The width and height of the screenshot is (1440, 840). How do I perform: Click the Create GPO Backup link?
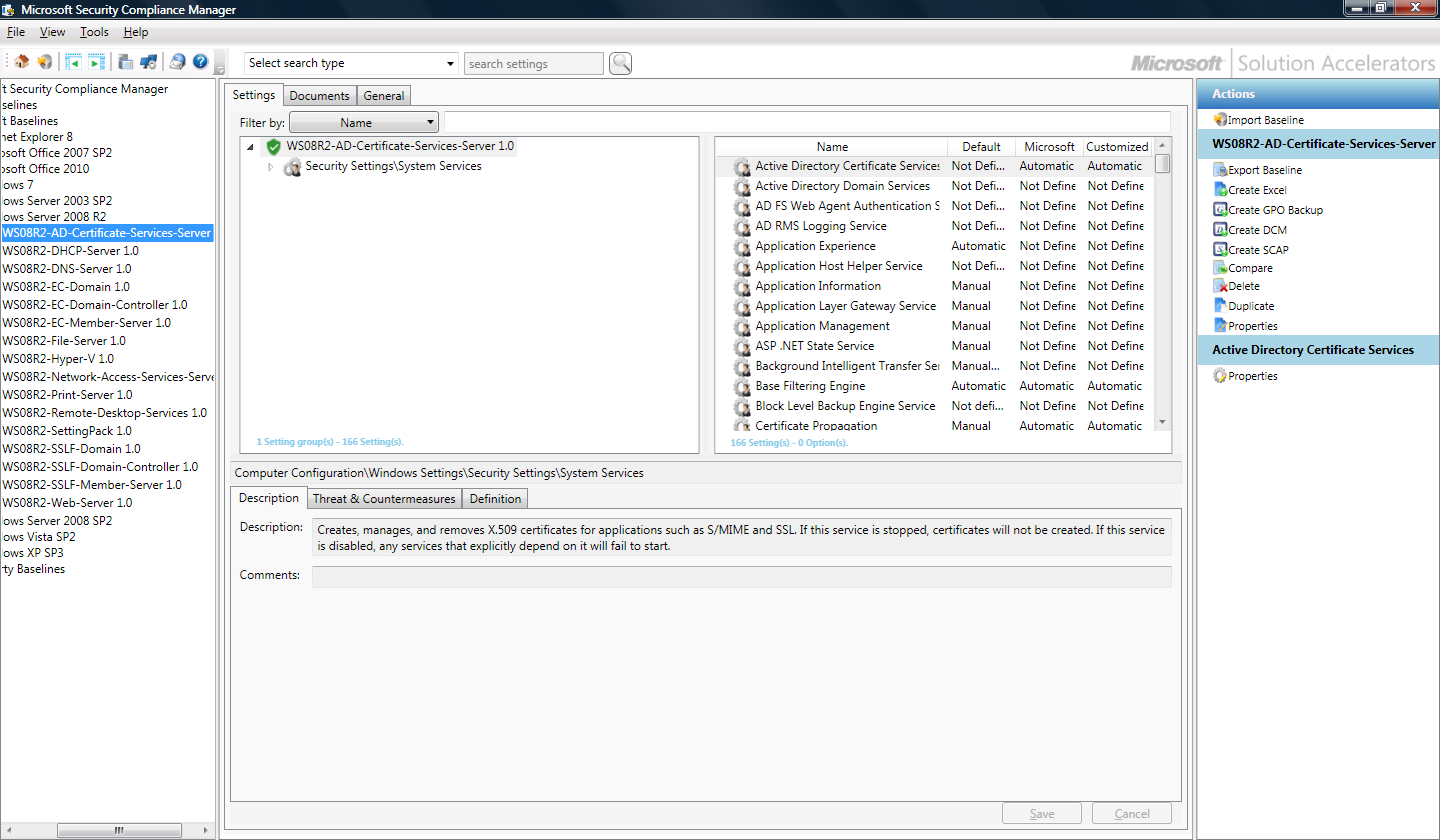1275,210
